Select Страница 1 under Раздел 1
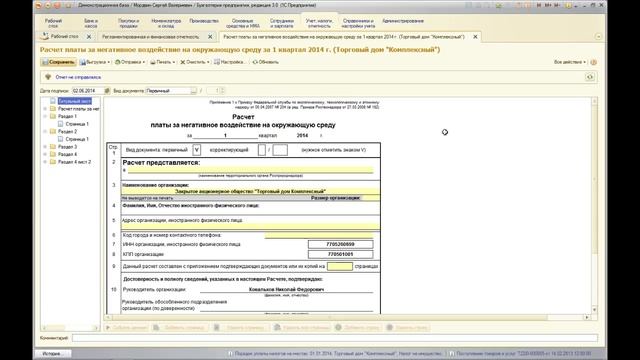 (x=77, y=124)
